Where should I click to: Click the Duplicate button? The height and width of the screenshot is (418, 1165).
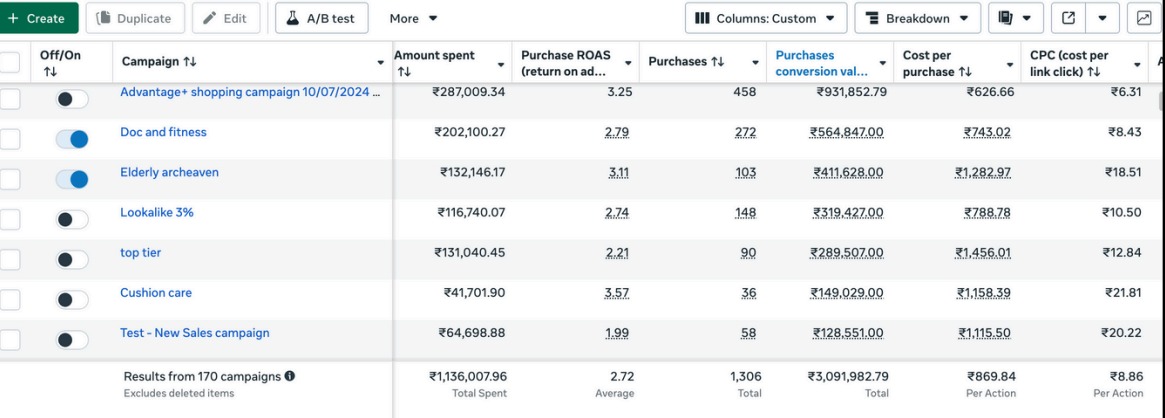134,18
